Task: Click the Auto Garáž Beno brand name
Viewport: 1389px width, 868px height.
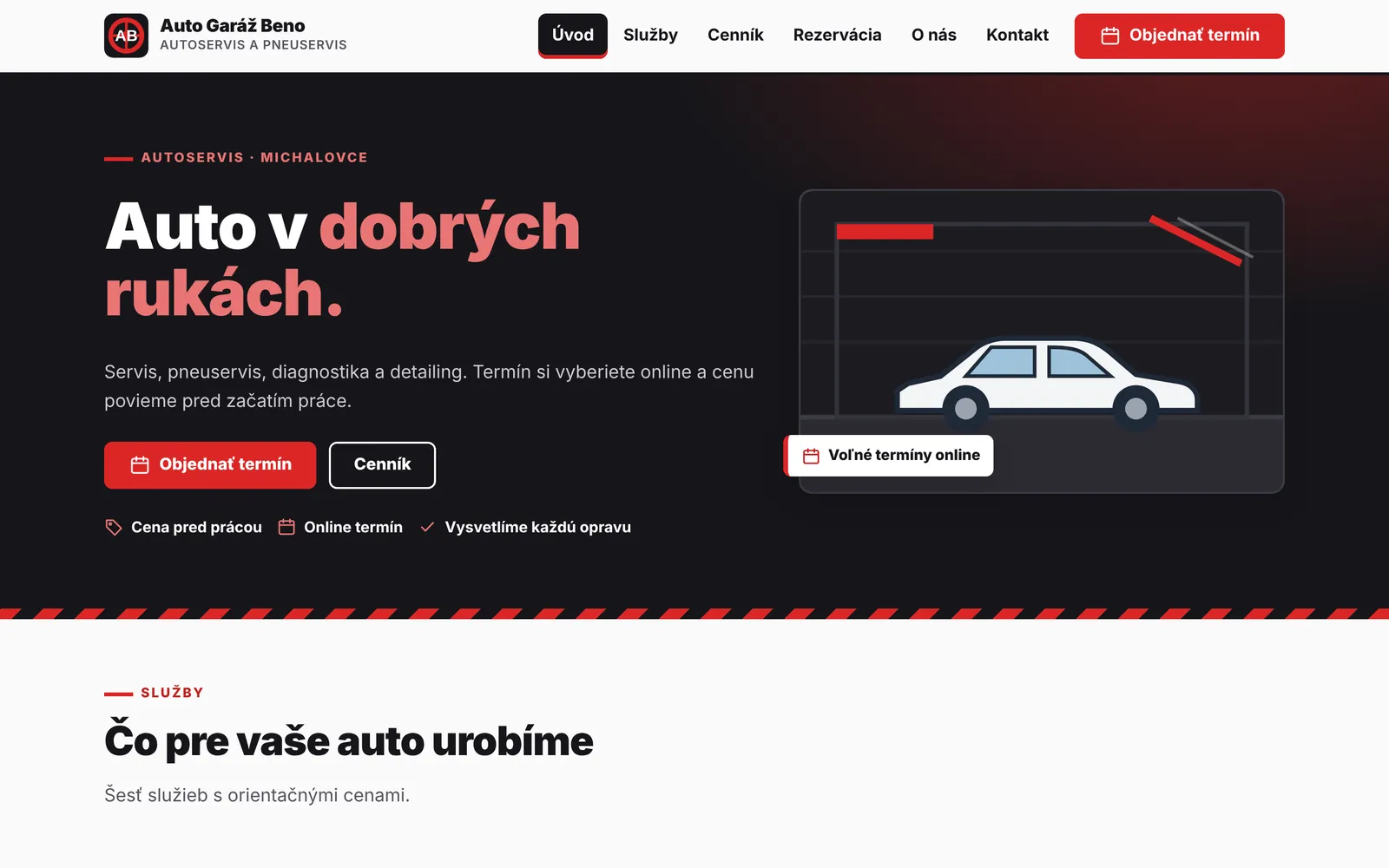Action: pos(233,26)
